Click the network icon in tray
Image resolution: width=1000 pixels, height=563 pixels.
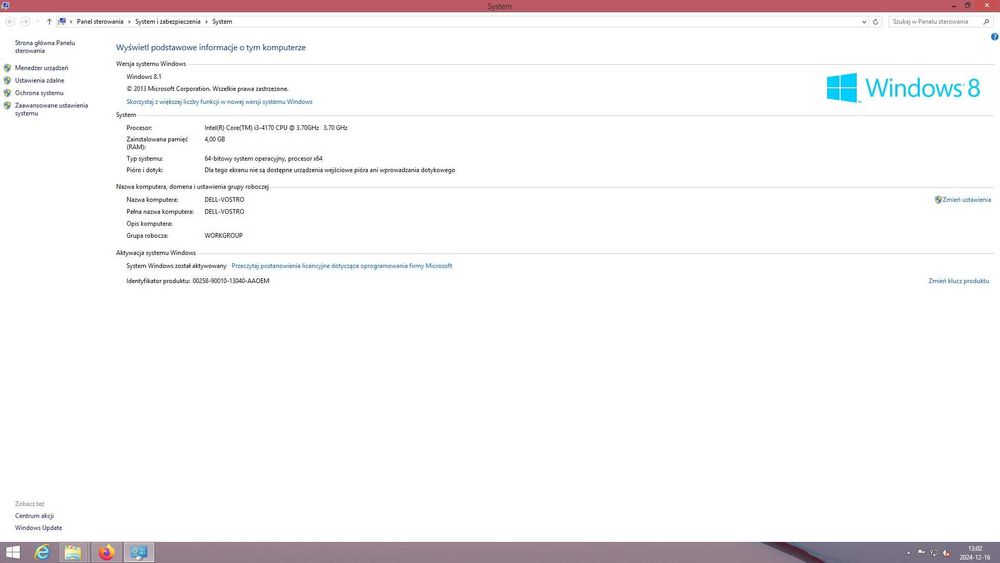point(934,553)
